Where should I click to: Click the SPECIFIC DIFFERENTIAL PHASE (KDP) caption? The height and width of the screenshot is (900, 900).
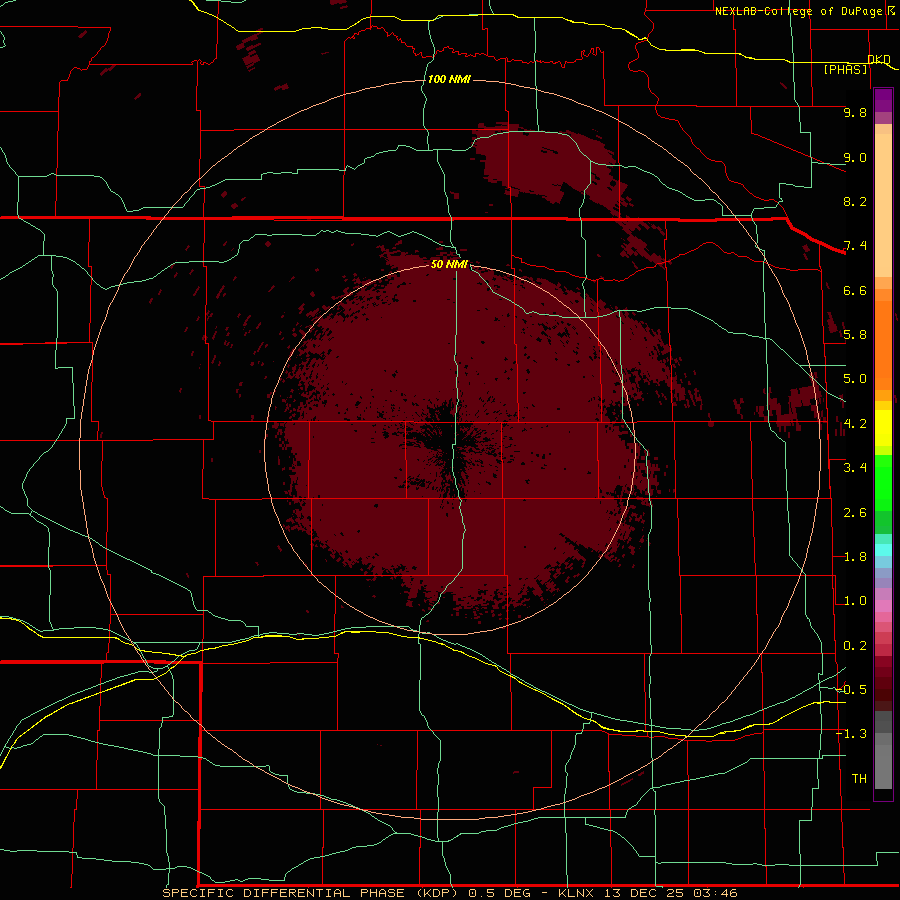point(310,893)
